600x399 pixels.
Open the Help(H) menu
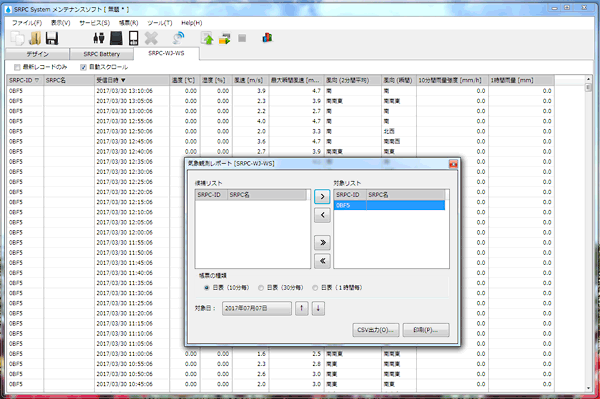[192, 23]
